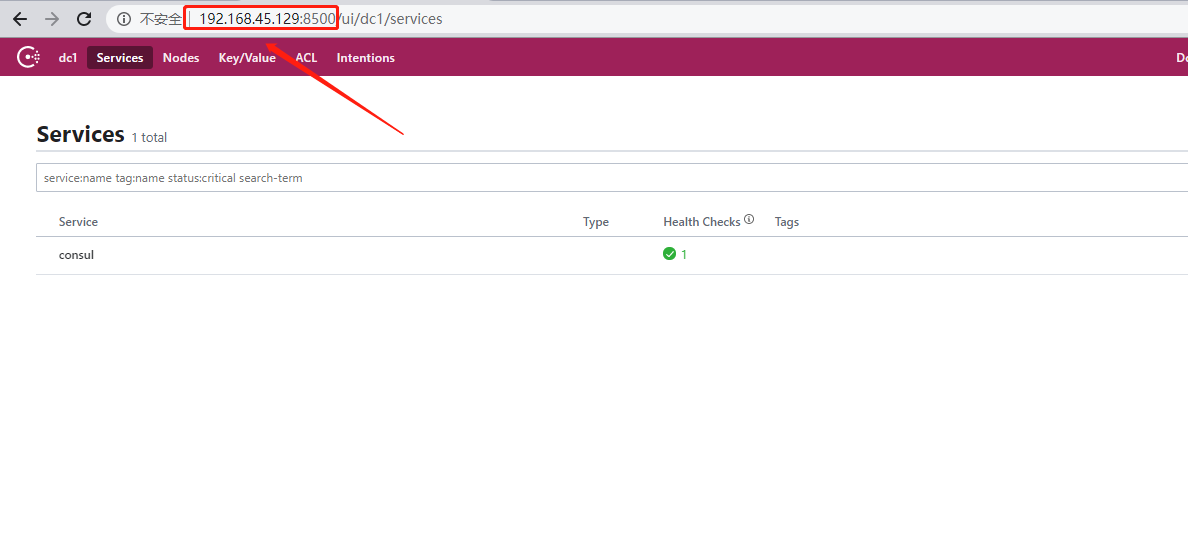Screen dimensions: 1188x536
Task: Click the '1 total' count text
Action: (149, 138)
